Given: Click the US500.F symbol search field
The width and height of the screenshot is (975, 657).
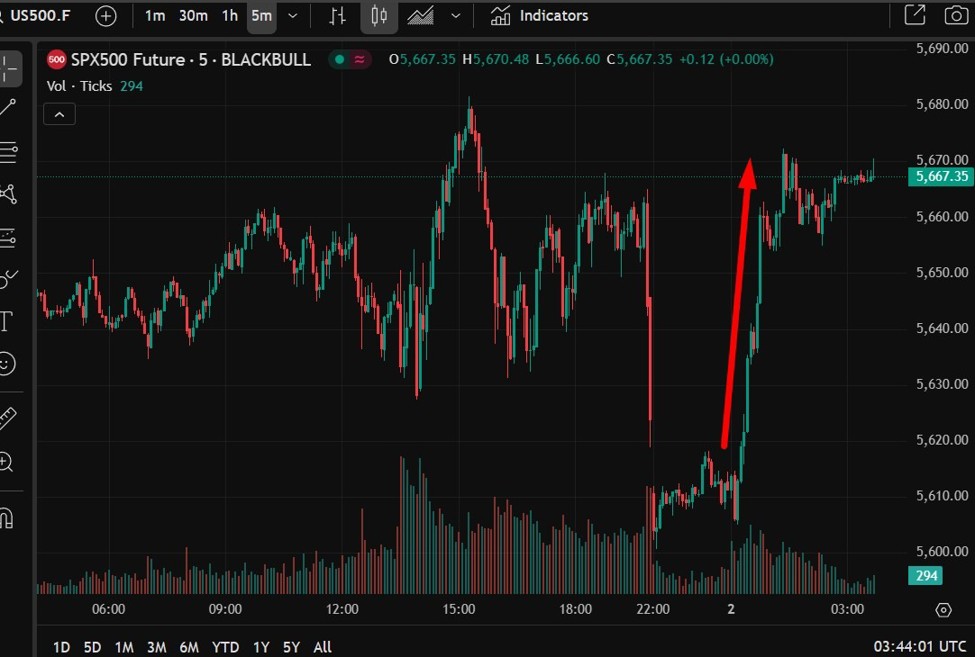Looking at the screenshot, I should click(39, 16).
